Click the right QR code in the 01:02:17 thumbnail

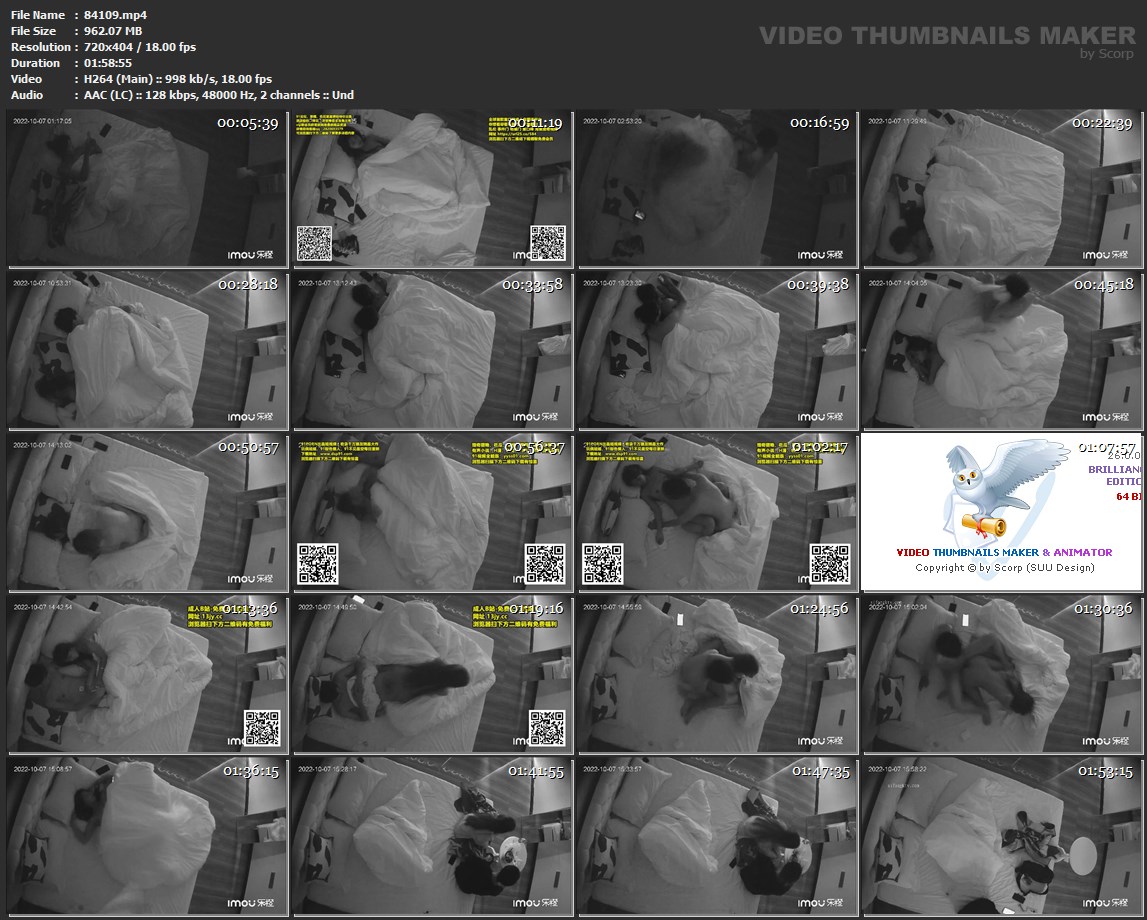coord(829,564)
